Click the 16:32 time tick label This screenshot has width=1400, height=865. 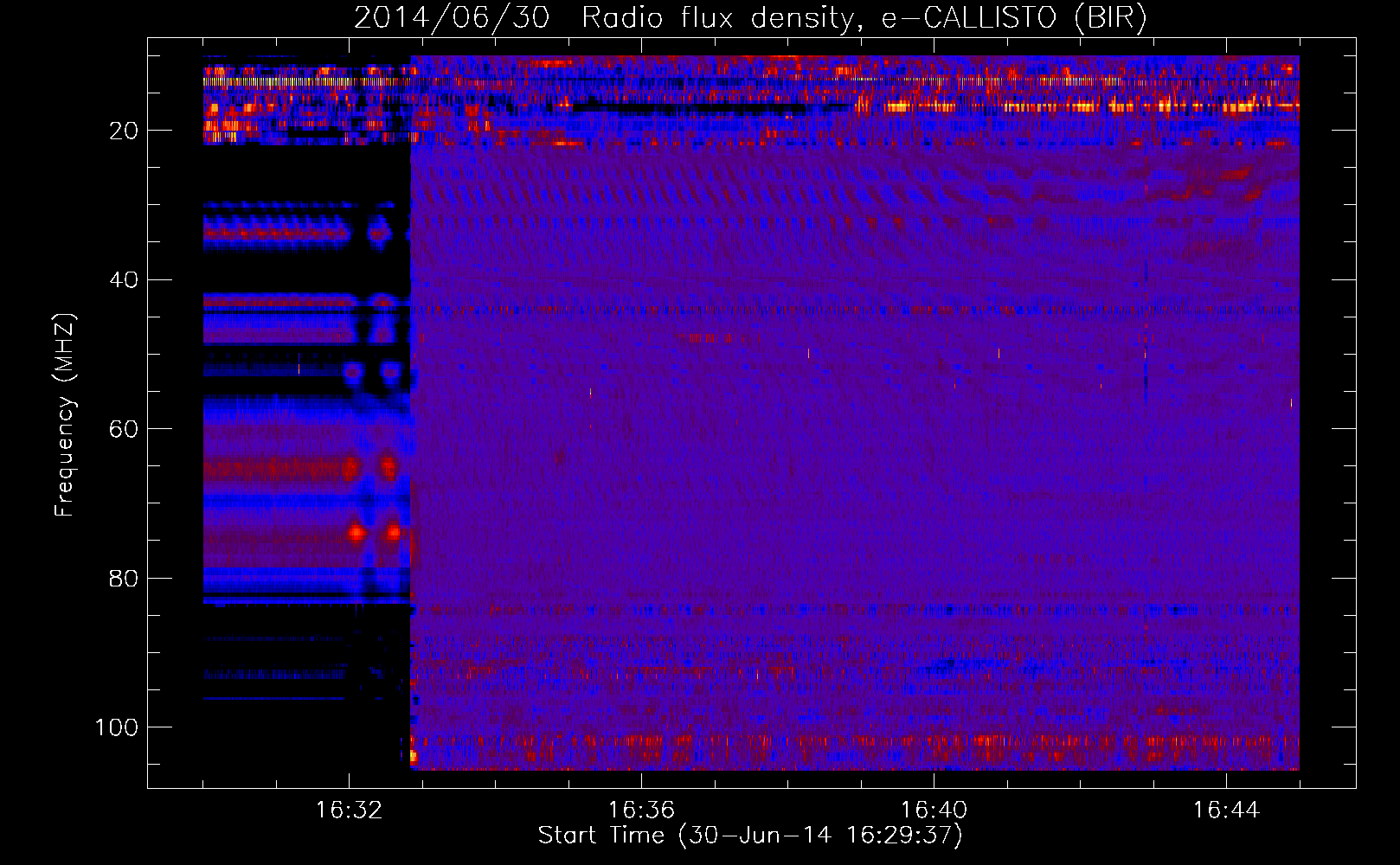click(x=349, y=811)
